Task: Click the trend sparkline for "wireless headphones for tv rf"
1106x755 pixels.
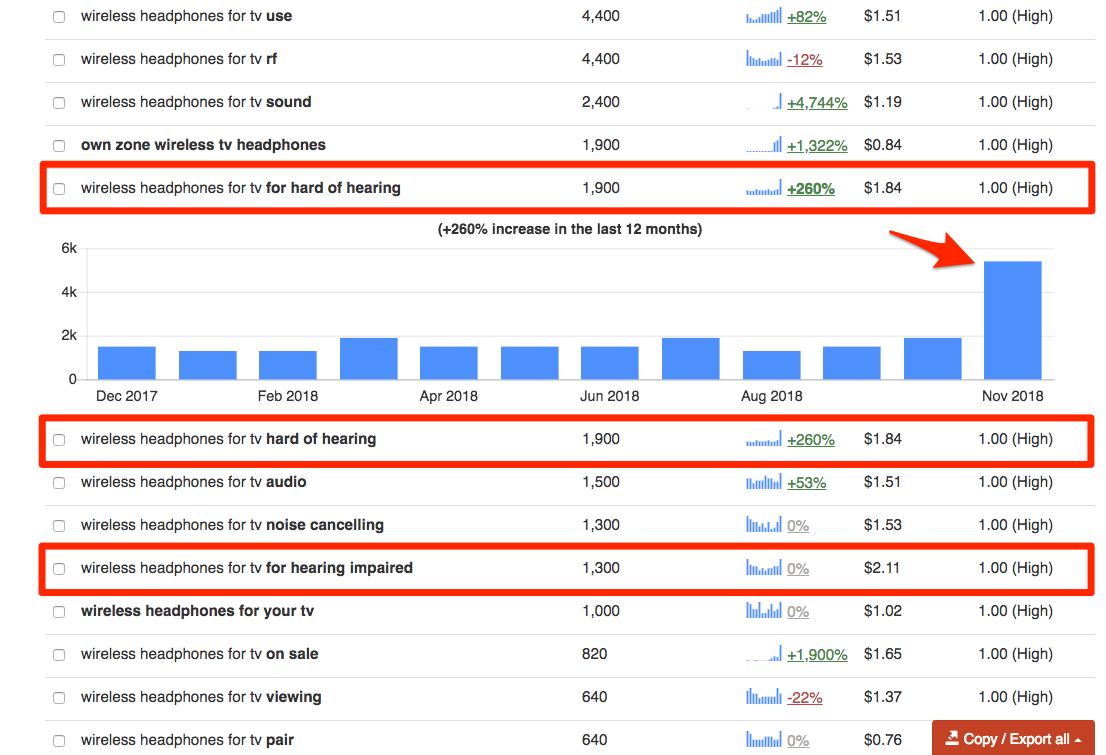Action: point(762,59)
